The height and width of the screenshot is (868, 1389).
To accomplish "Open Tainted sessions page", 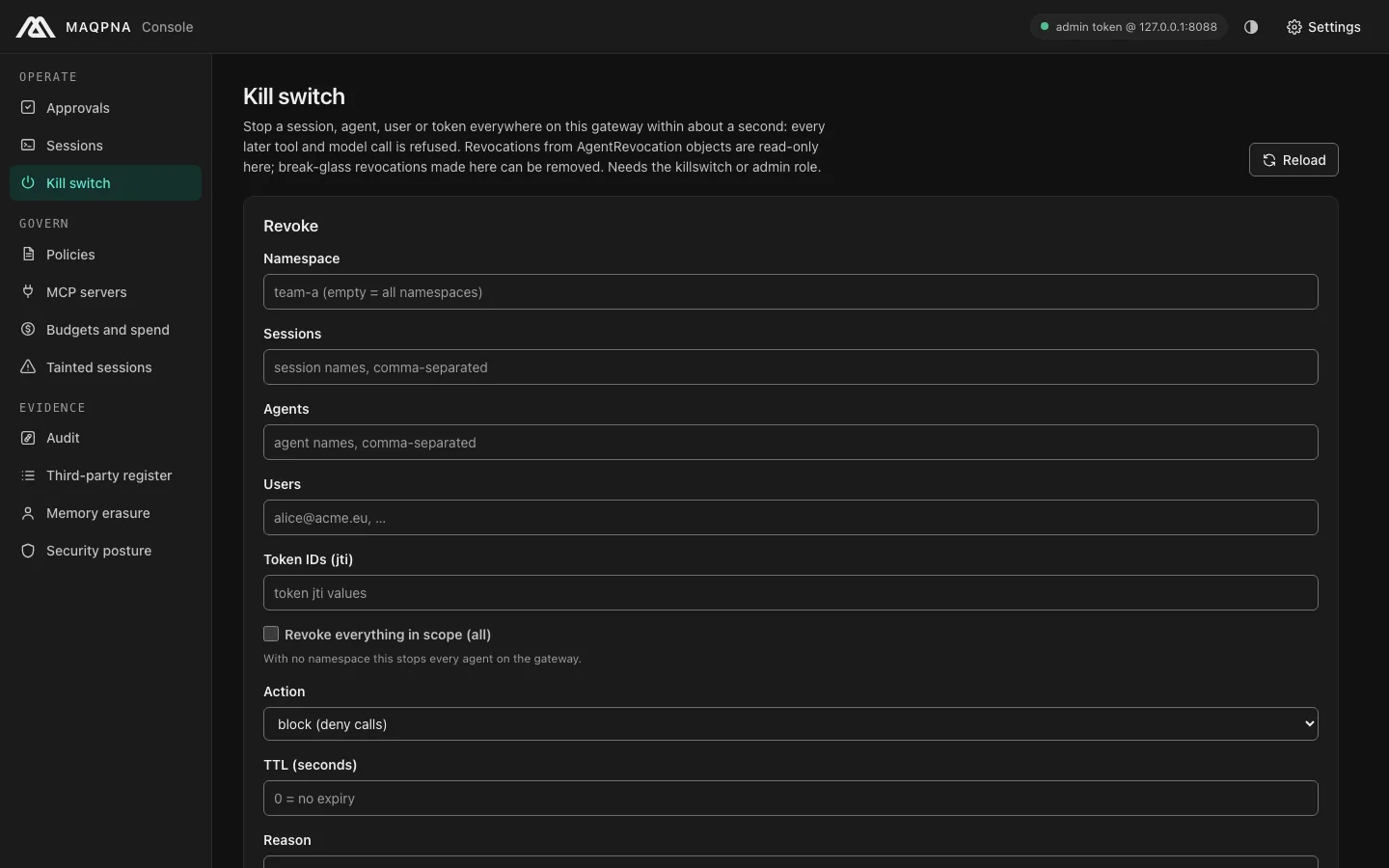I will 105,366.
